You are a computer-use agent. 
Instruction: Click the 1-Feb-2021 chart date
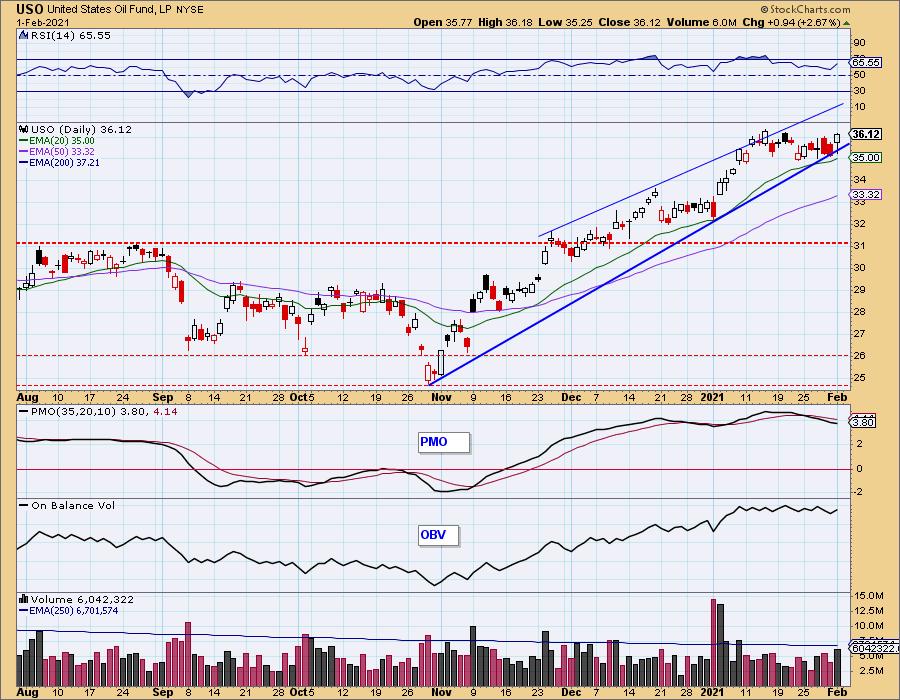pyautogui.click(x=43, y=23)
